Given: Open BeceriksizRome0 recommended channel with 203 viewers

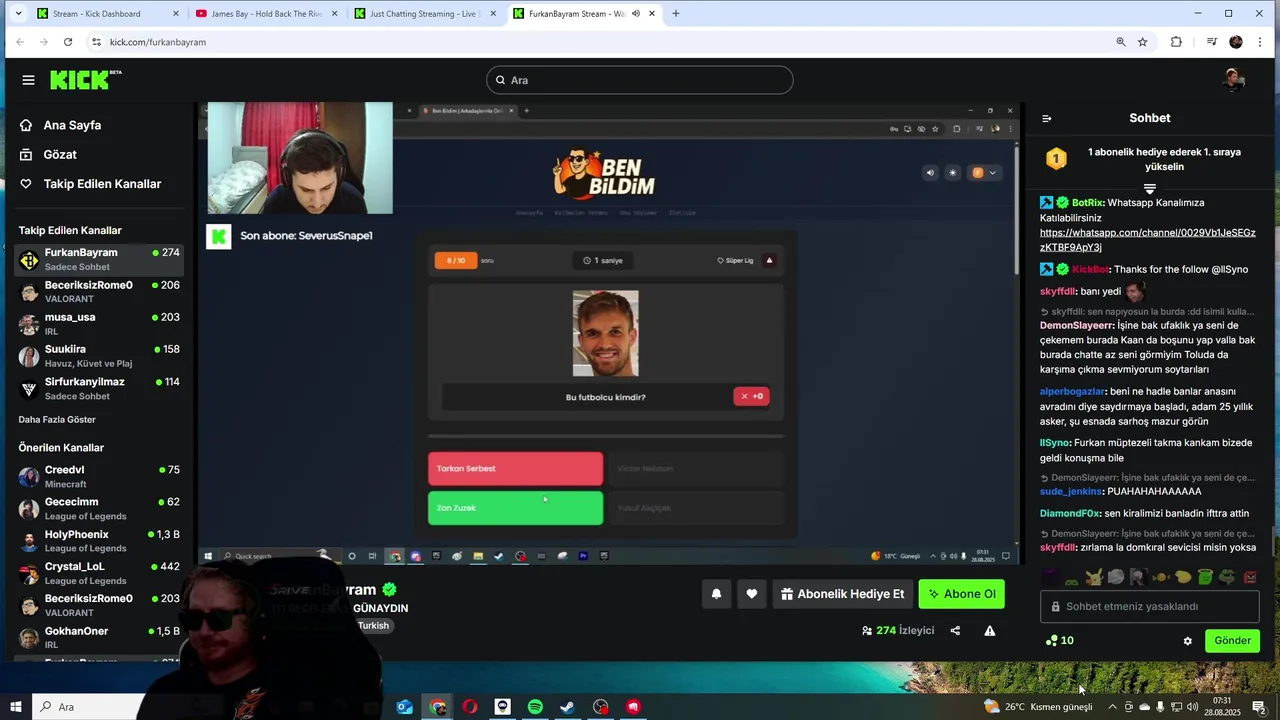Looking at the screenshot, I should (x=98, y=605).
